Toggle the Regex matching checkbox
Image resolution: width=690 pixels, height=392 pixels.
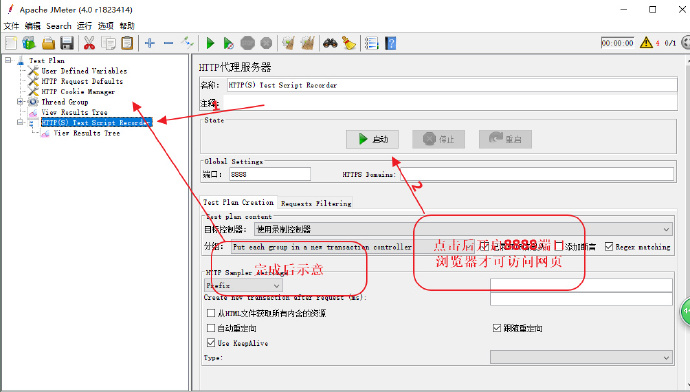coord(609,246)
